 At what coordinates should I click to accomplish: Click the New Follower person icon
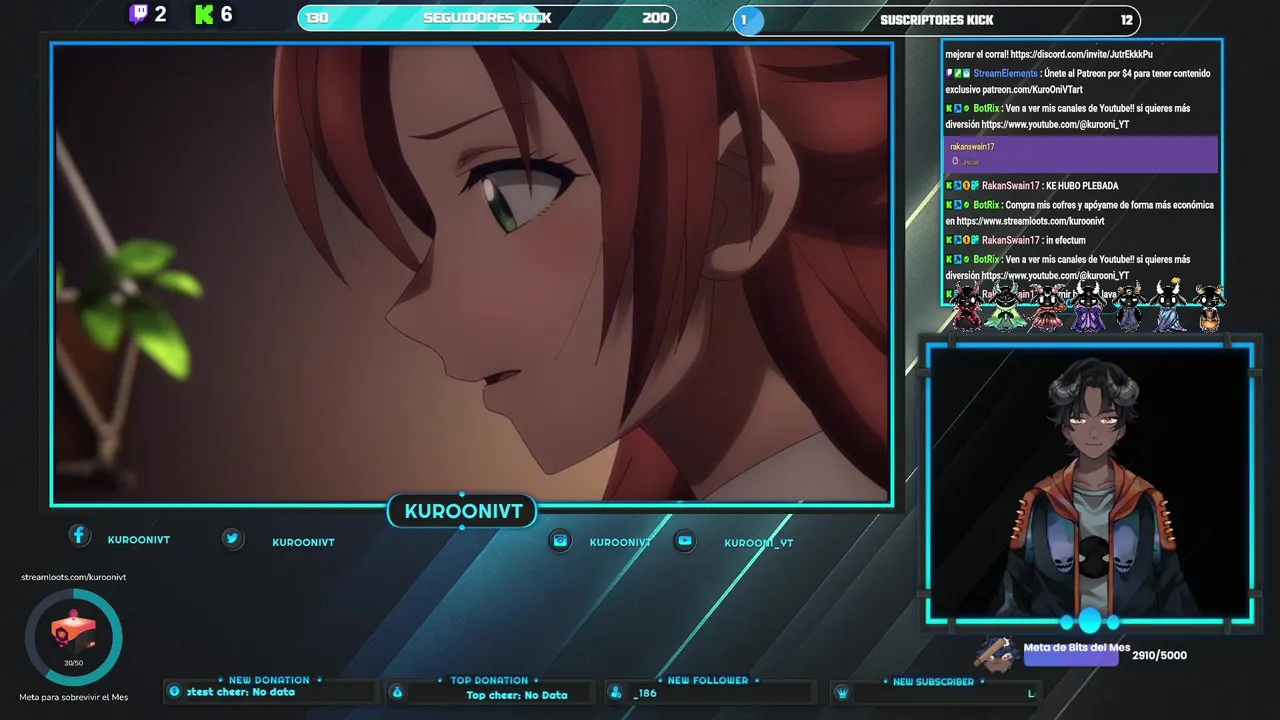614,692
